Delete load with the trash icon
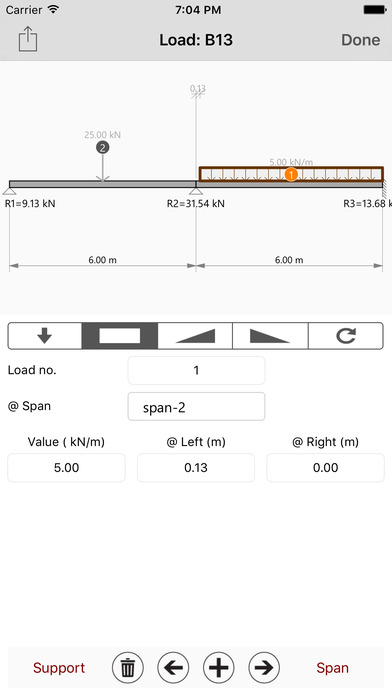The image size is (392, 696). coord(128,667)
